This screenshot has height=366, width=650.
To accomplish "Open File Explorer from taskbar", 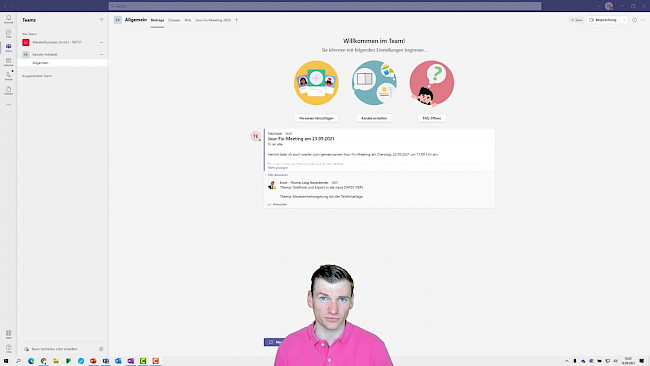I will tap(56, 361).
